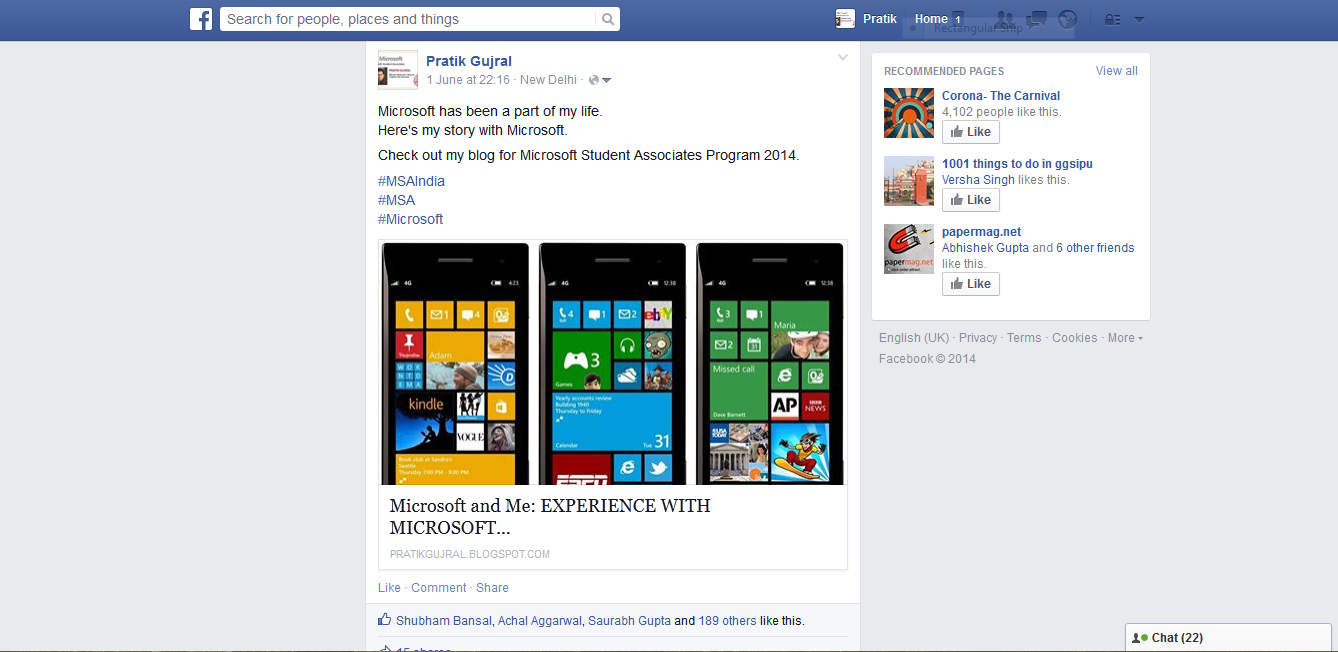This screenshot has height=652, width=1338.
Task: Open the Privacy footer link
Action: click(978, 338)
